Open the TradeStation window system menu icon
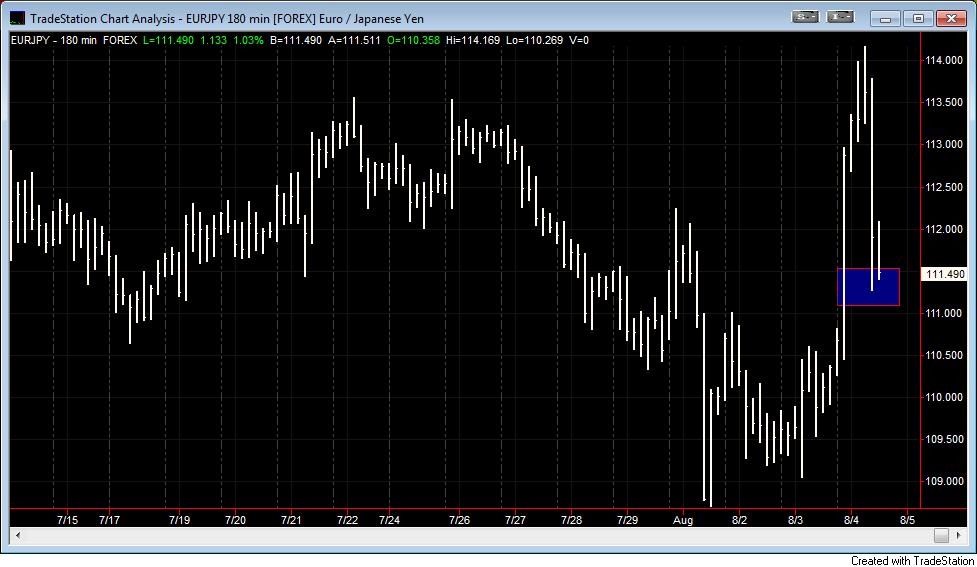Viewport: 977px width, 567px height. coord(17,18)
